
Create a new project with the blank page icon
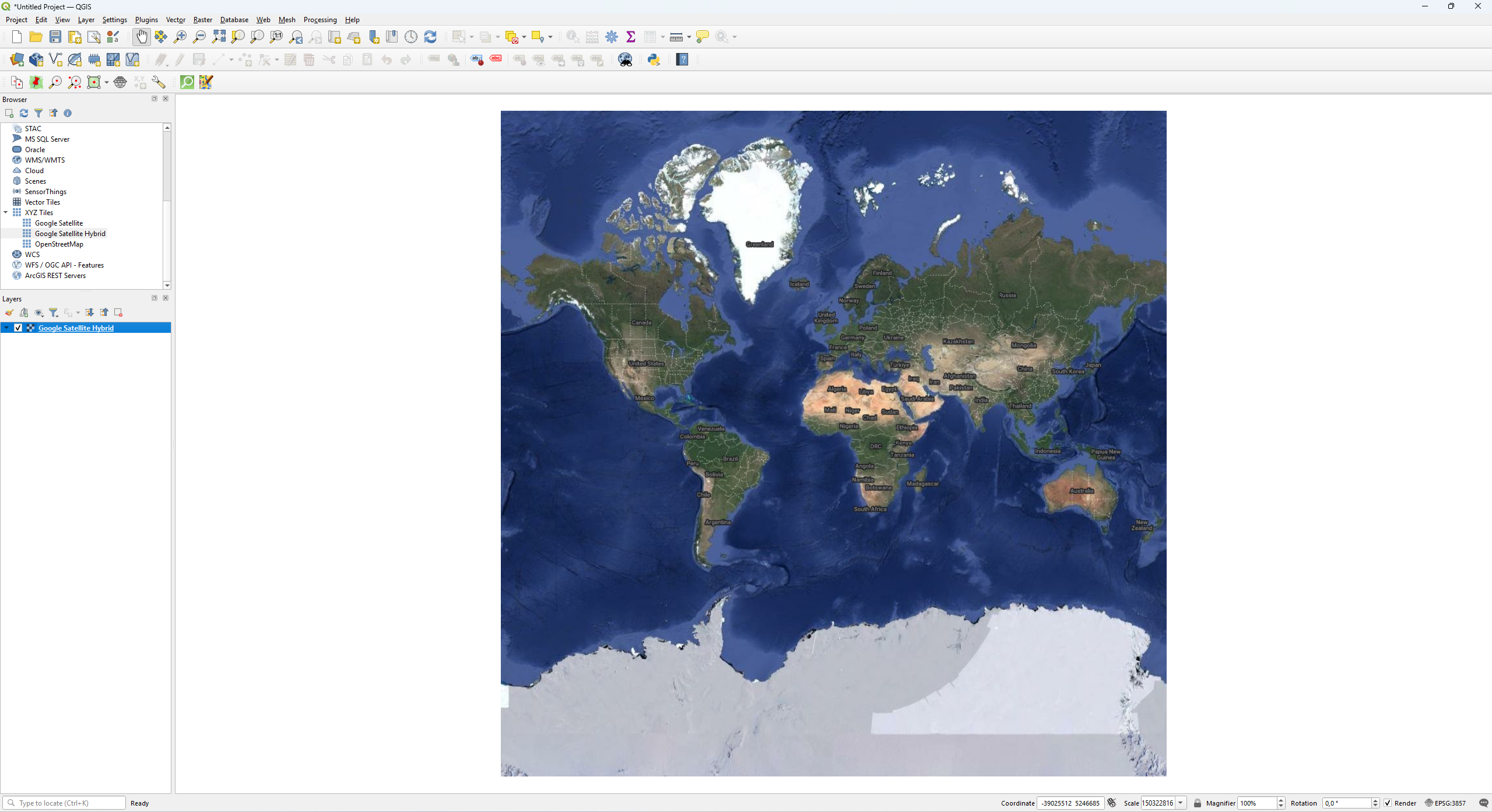click(x=16, y=37)
